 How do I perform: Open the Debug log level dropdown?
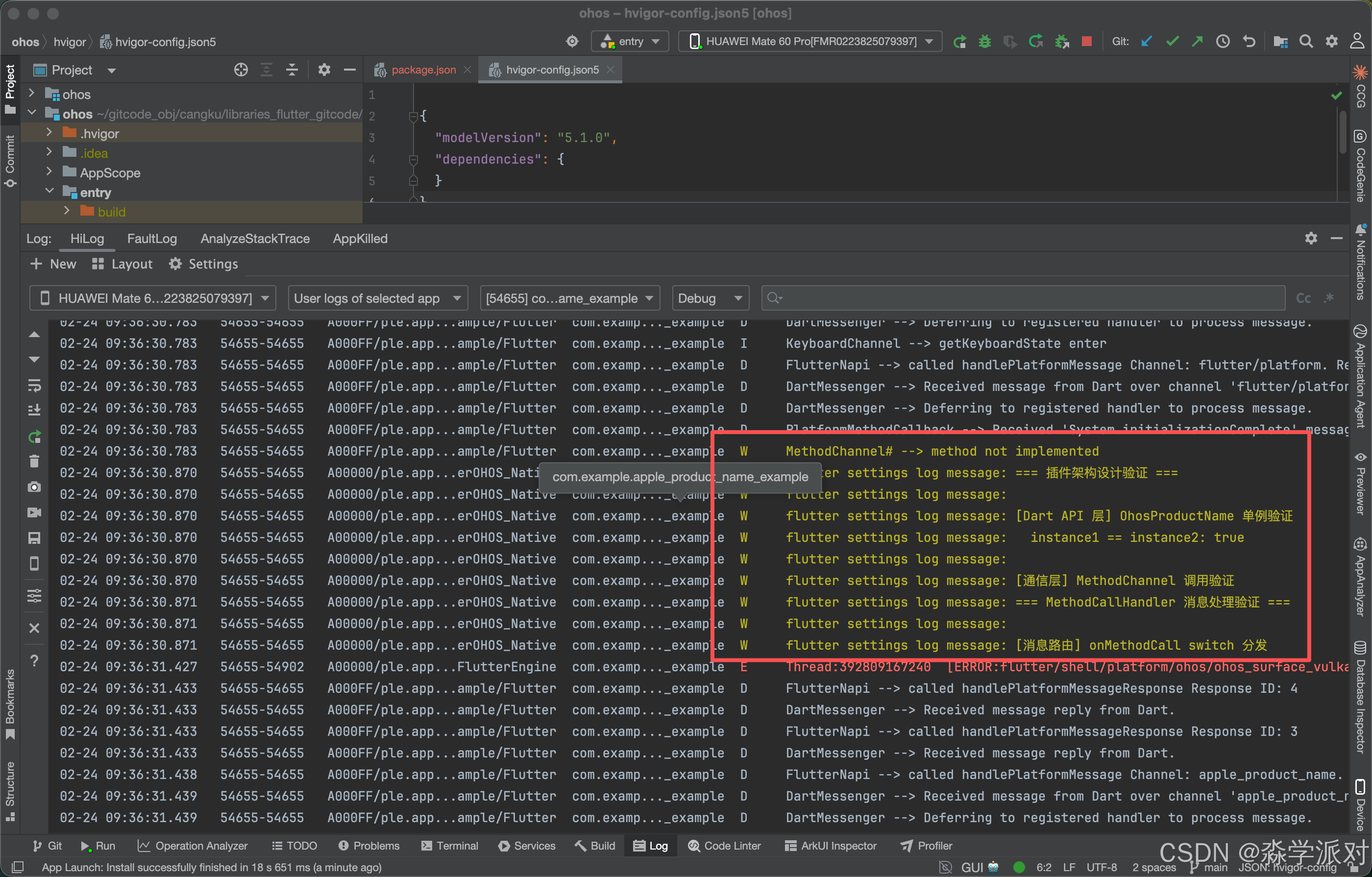(x=710, y=298)
